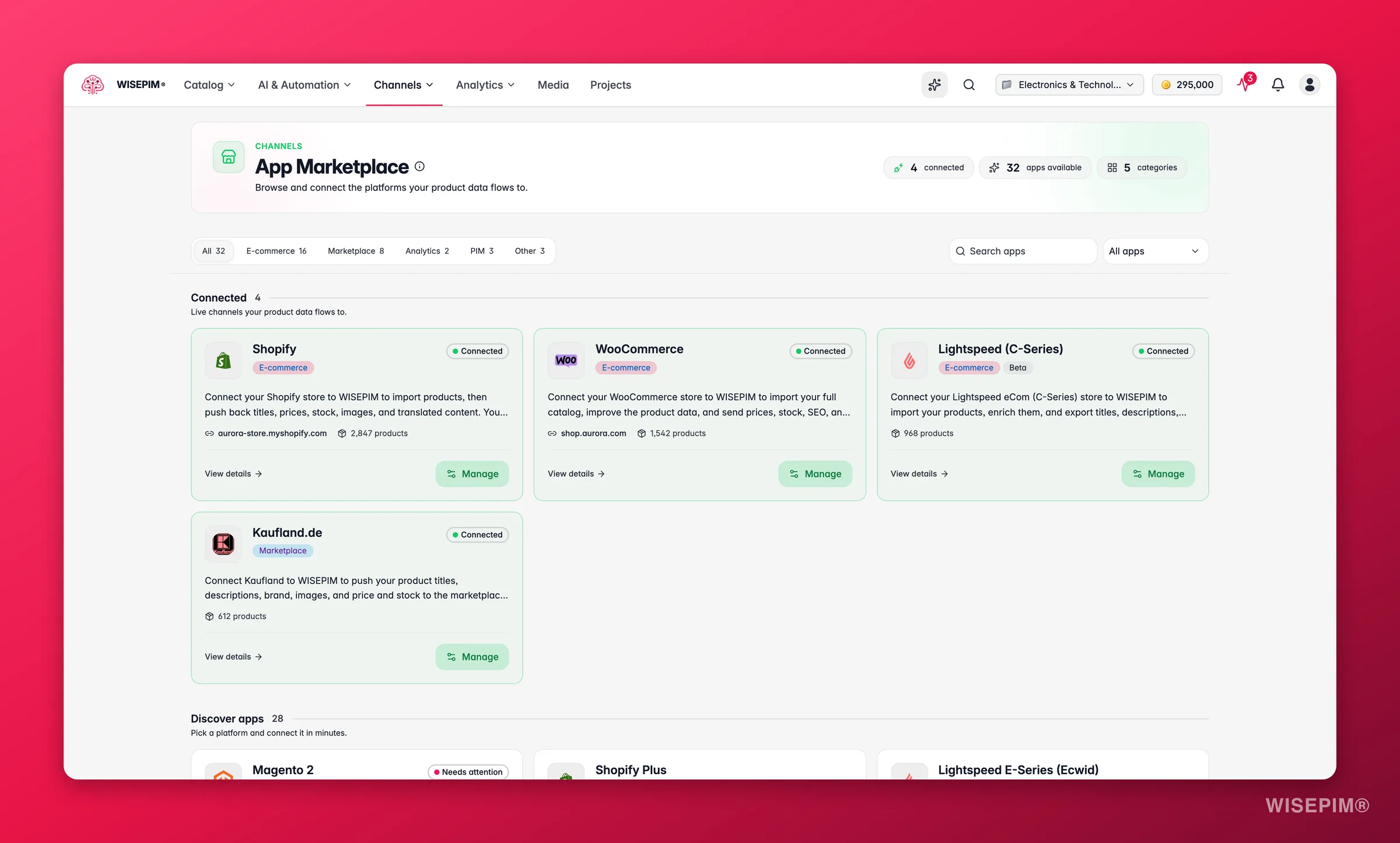
Task: Open View details for Kaufland.de
Action: (x=233, y=657)
